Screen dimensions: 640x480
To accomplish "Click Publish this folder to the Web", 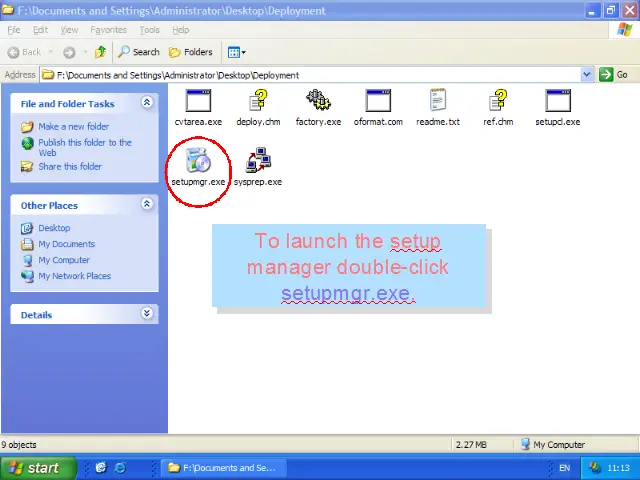I will point(85,147).
